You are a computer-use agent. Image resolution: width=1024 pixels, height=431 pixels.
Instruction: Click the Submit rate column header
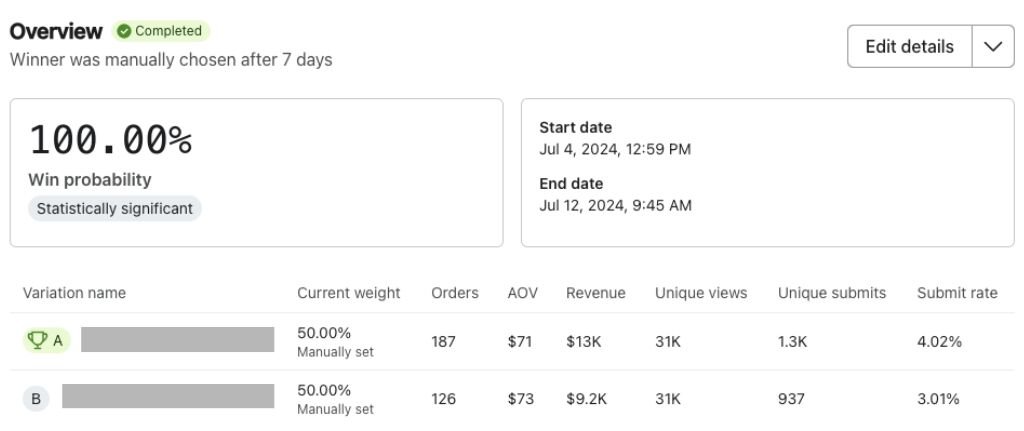[x=957, y=293]
